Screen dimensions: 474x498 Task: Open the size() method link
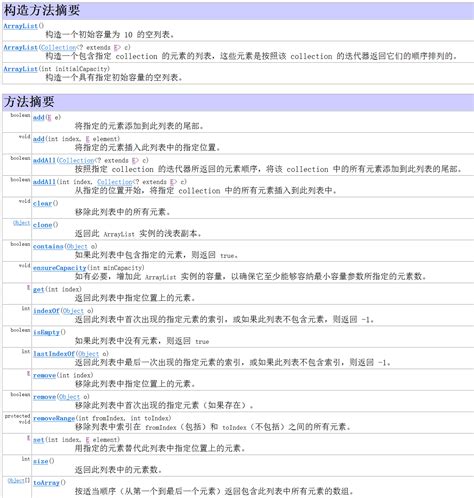click(40, 461)
